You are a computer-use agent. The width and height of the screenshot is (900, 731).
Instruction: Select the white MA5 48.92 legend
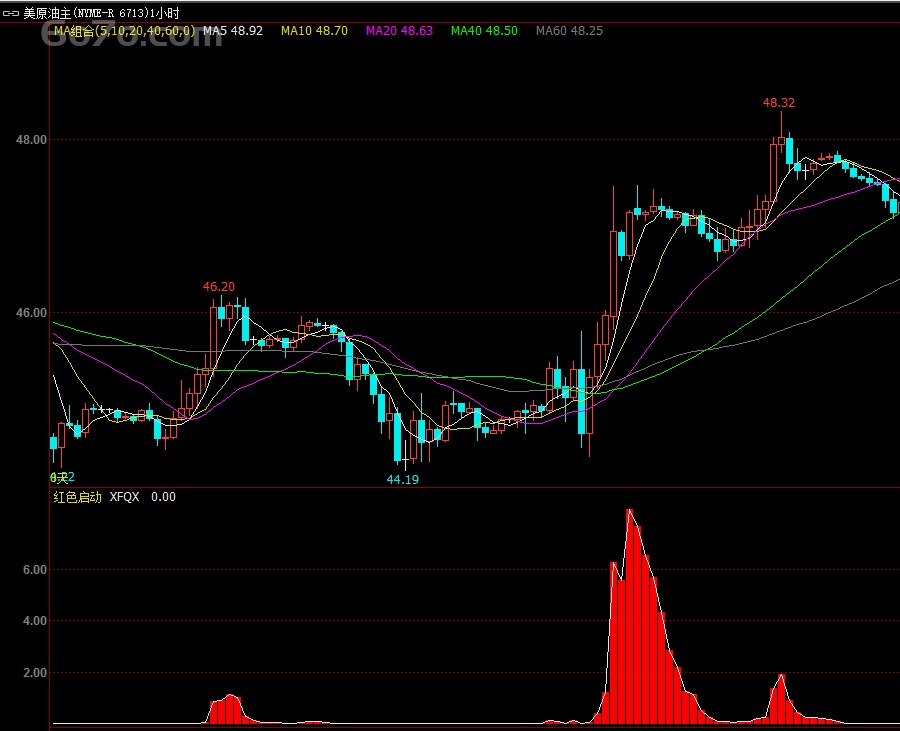[x=233, y=31]
